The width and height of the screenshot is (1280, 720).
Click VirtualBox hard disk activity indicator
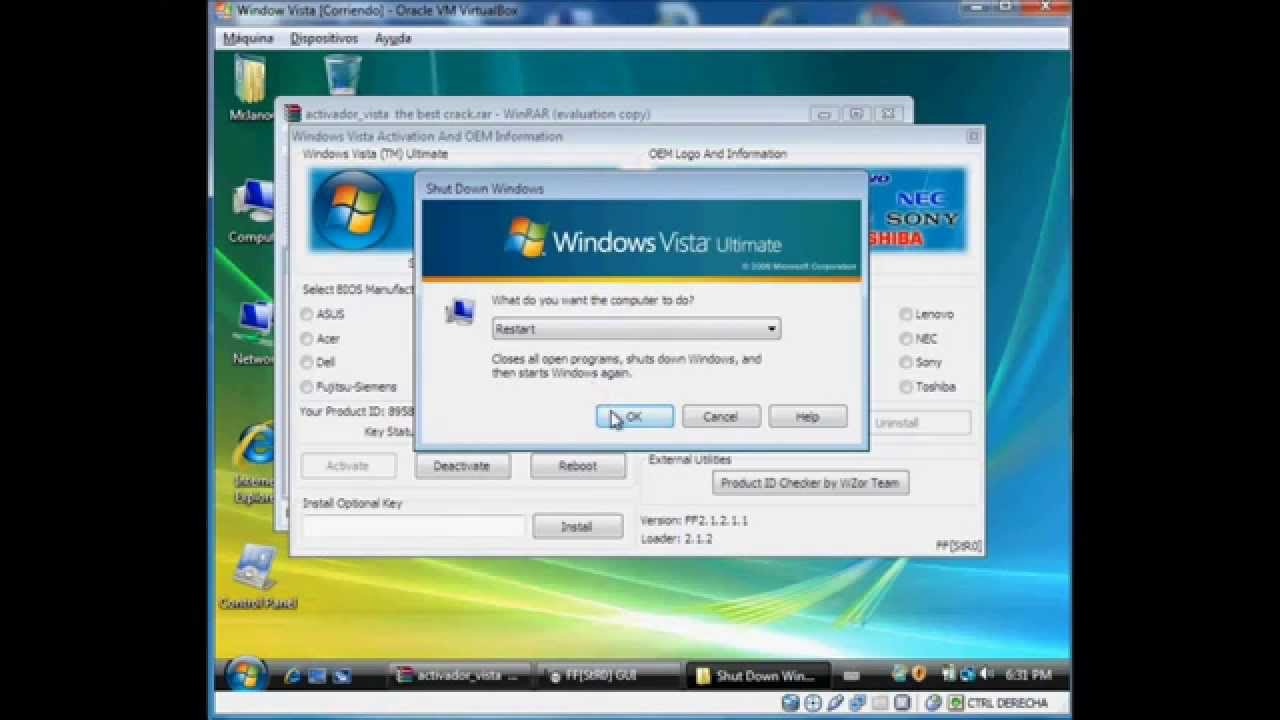click(x=791, y=703)
